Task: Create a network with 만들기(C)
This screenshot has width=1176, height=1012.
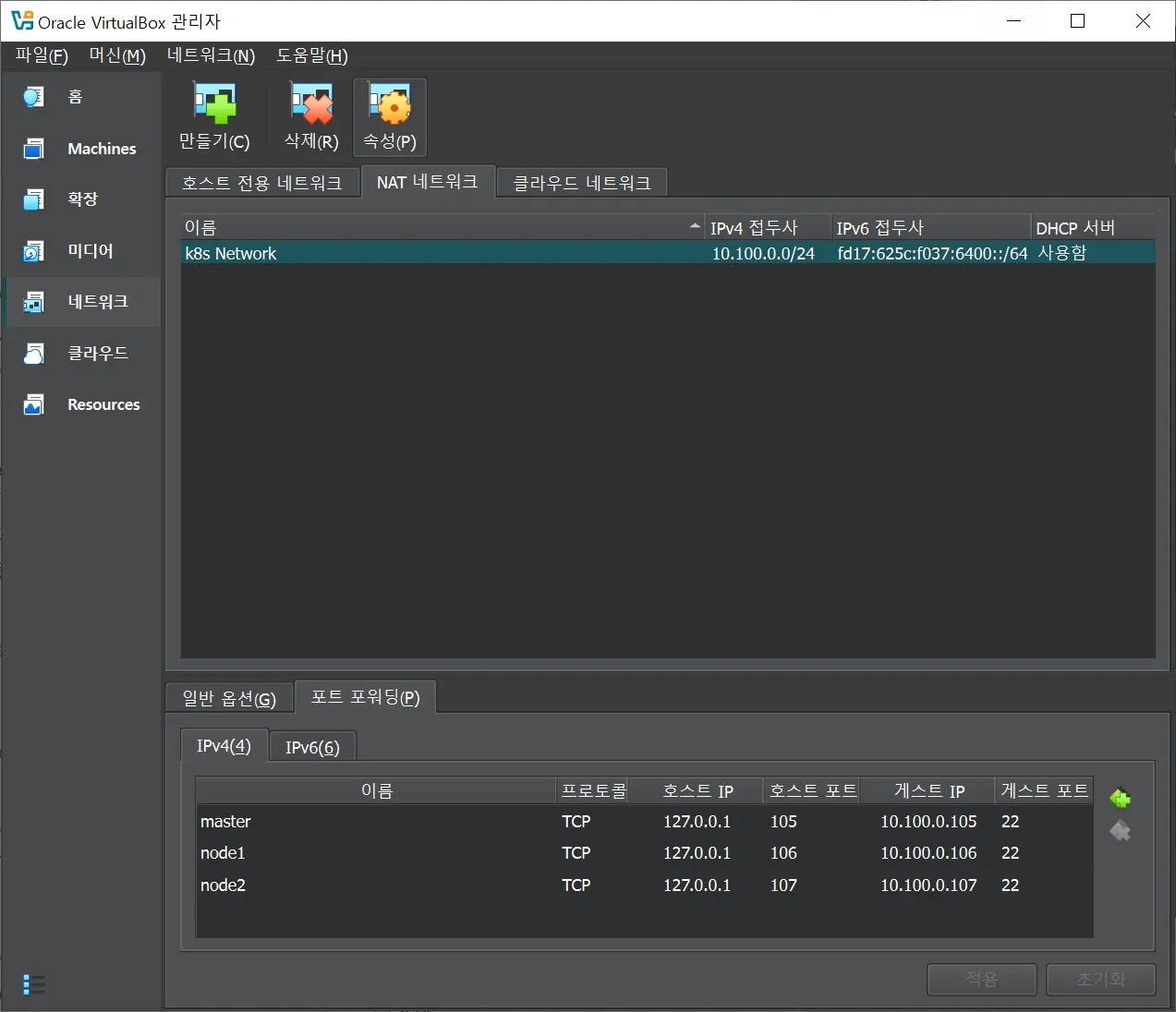Action: coord(214,117)
